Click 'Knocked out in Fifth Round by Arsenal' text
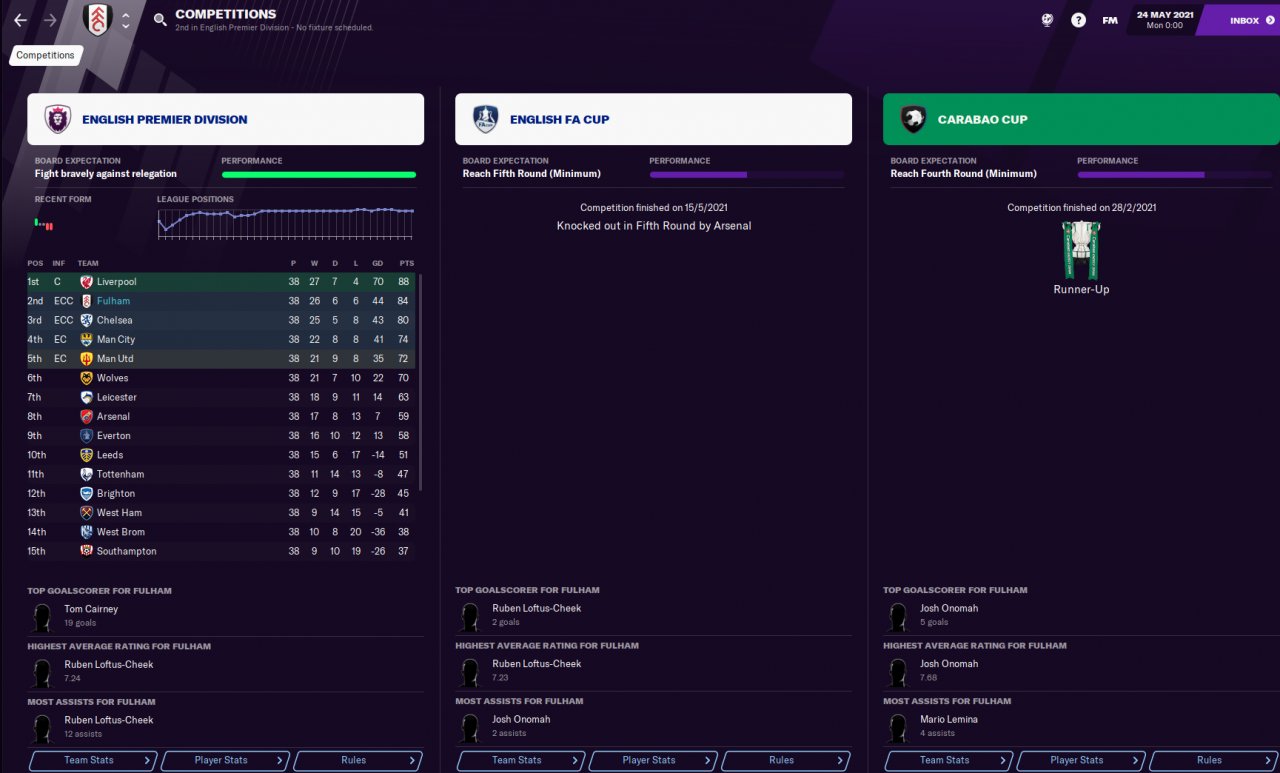The width and height of the screenshot is (1280, 773). 654,226
